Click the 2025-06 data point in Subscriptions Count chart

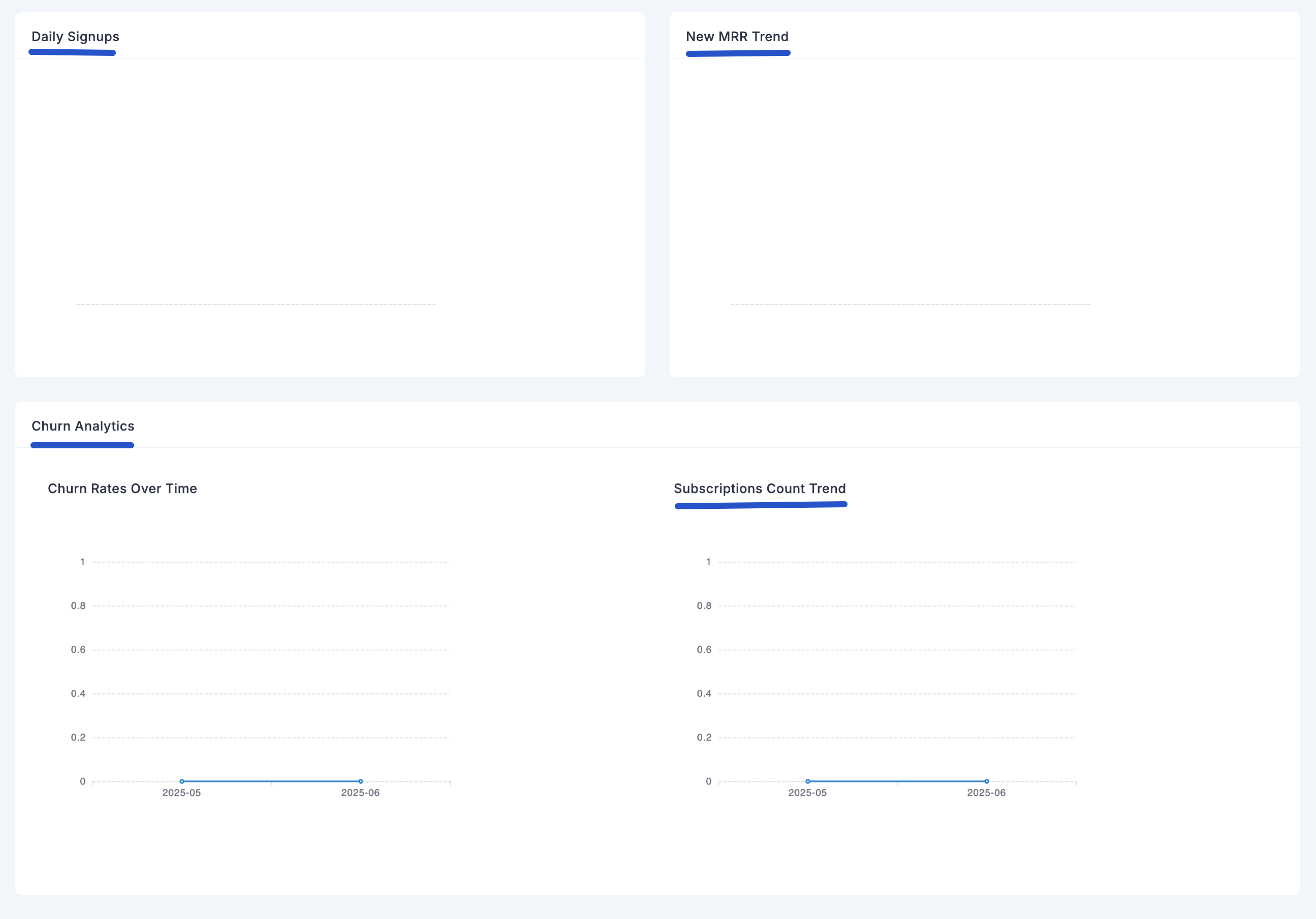986,781
